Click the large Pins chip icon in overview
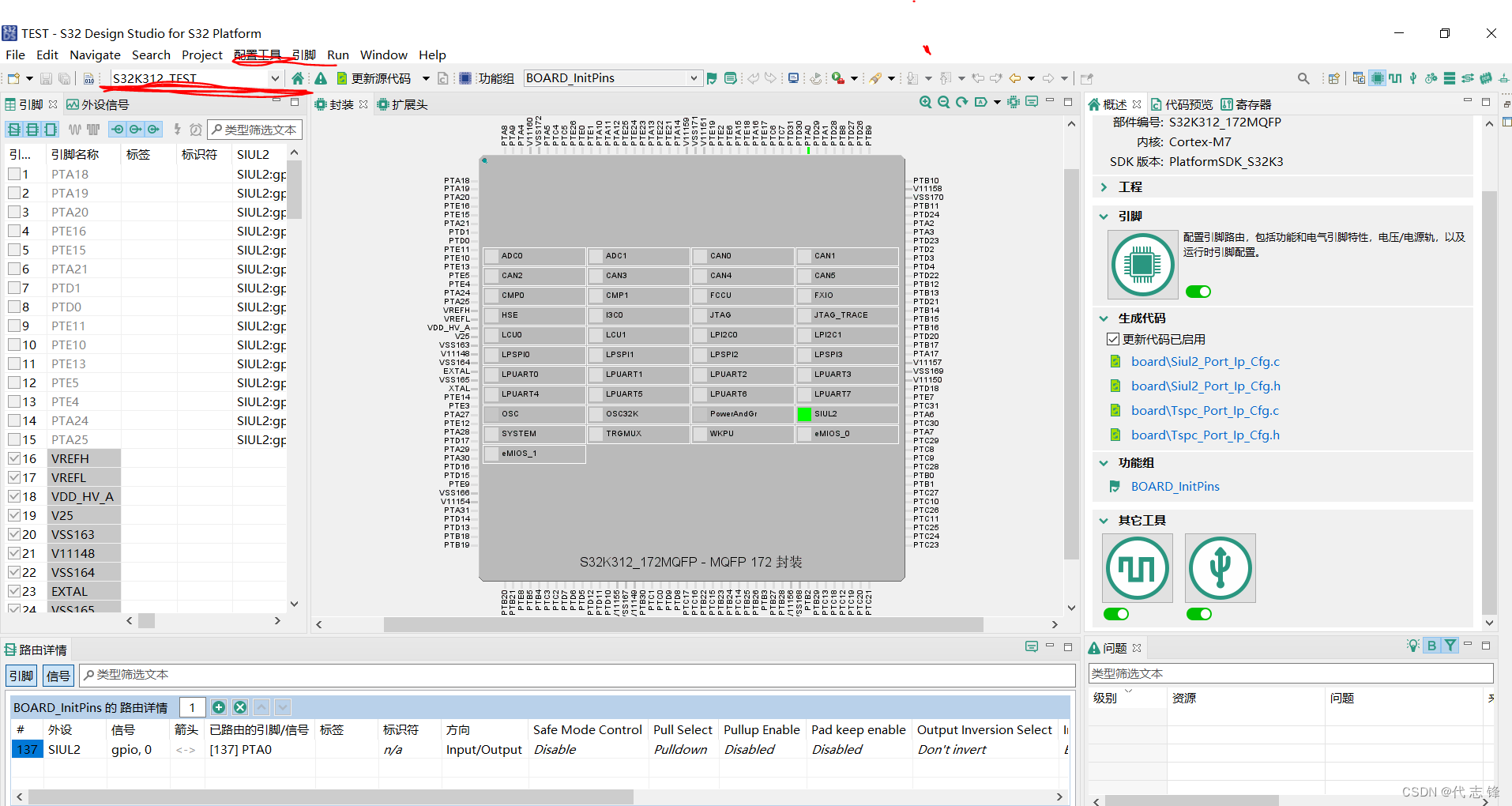The image size is (1512, 806). 1142,265
